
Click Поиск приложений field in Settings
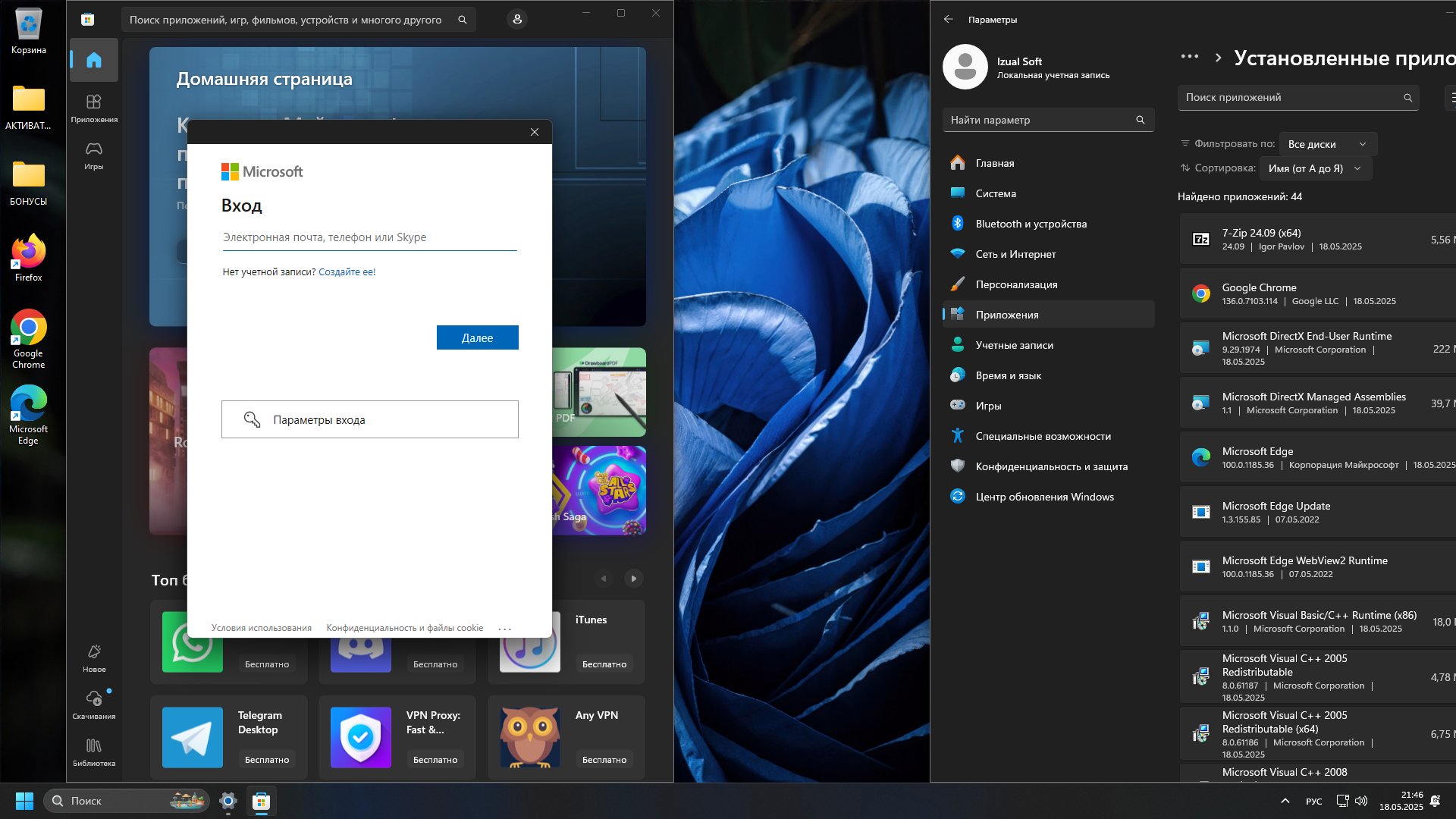pyautogui.click(x=1298, y=97)
